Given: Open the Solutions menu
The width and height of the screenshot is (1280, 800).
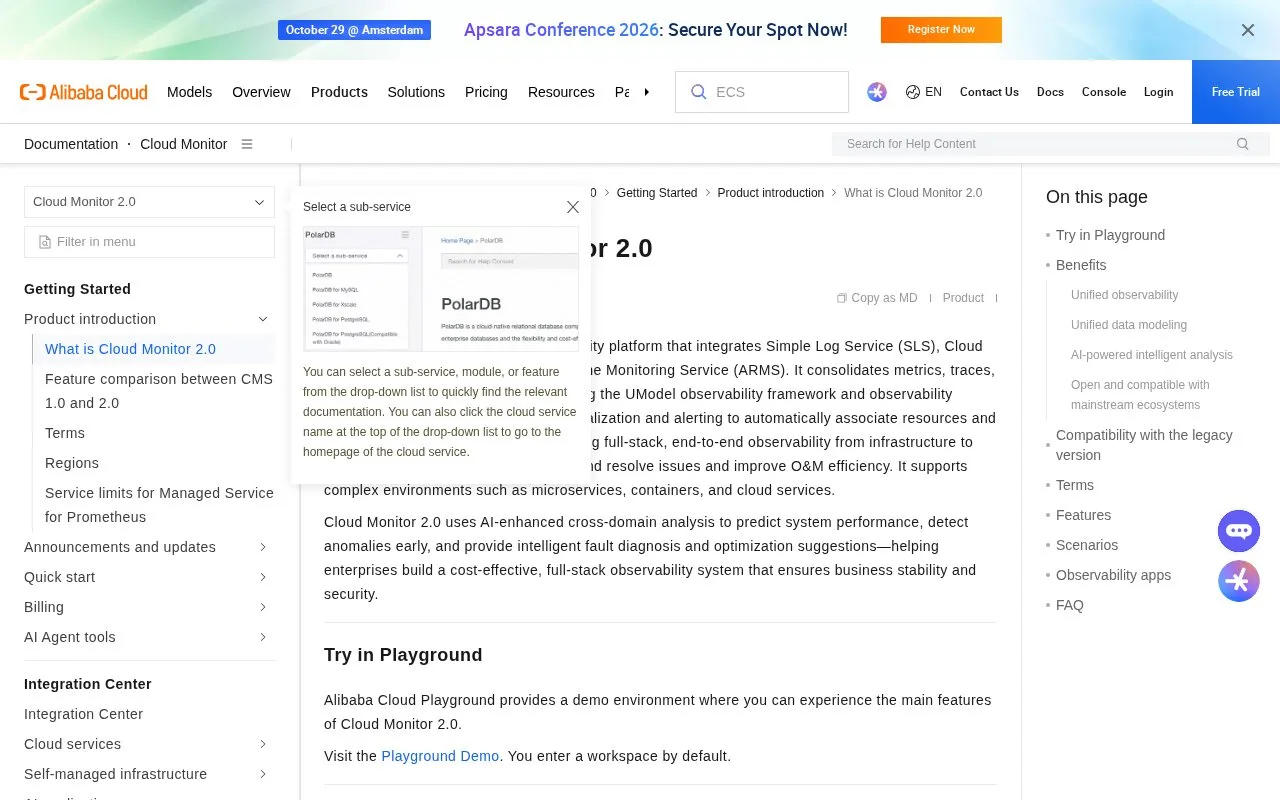Looking at the screenshot, I should pos(416,92).
